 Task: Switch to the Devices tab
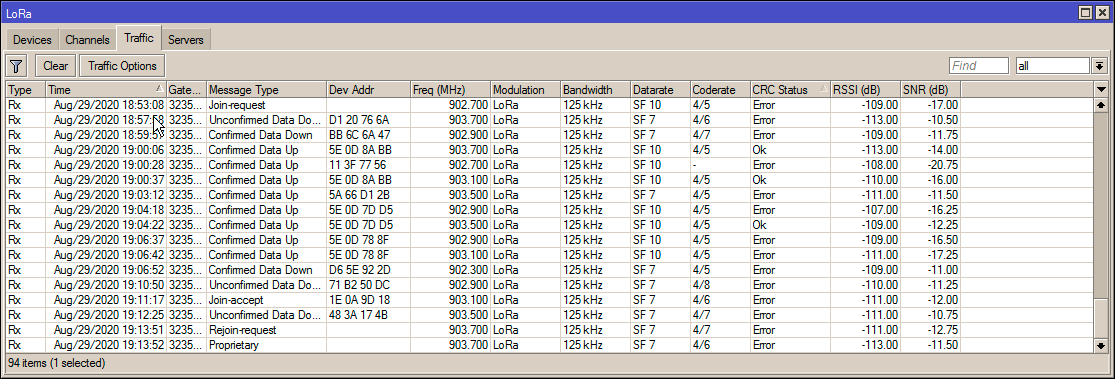32,40
